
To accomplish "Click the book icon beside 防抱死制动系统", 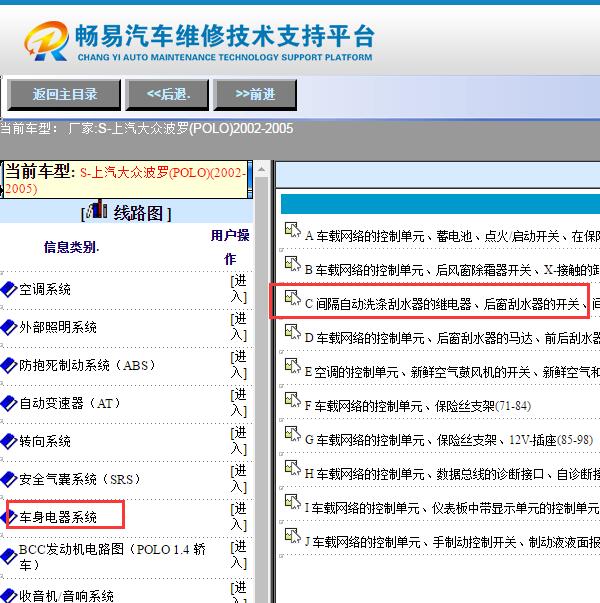I will (x=8, y=365).
